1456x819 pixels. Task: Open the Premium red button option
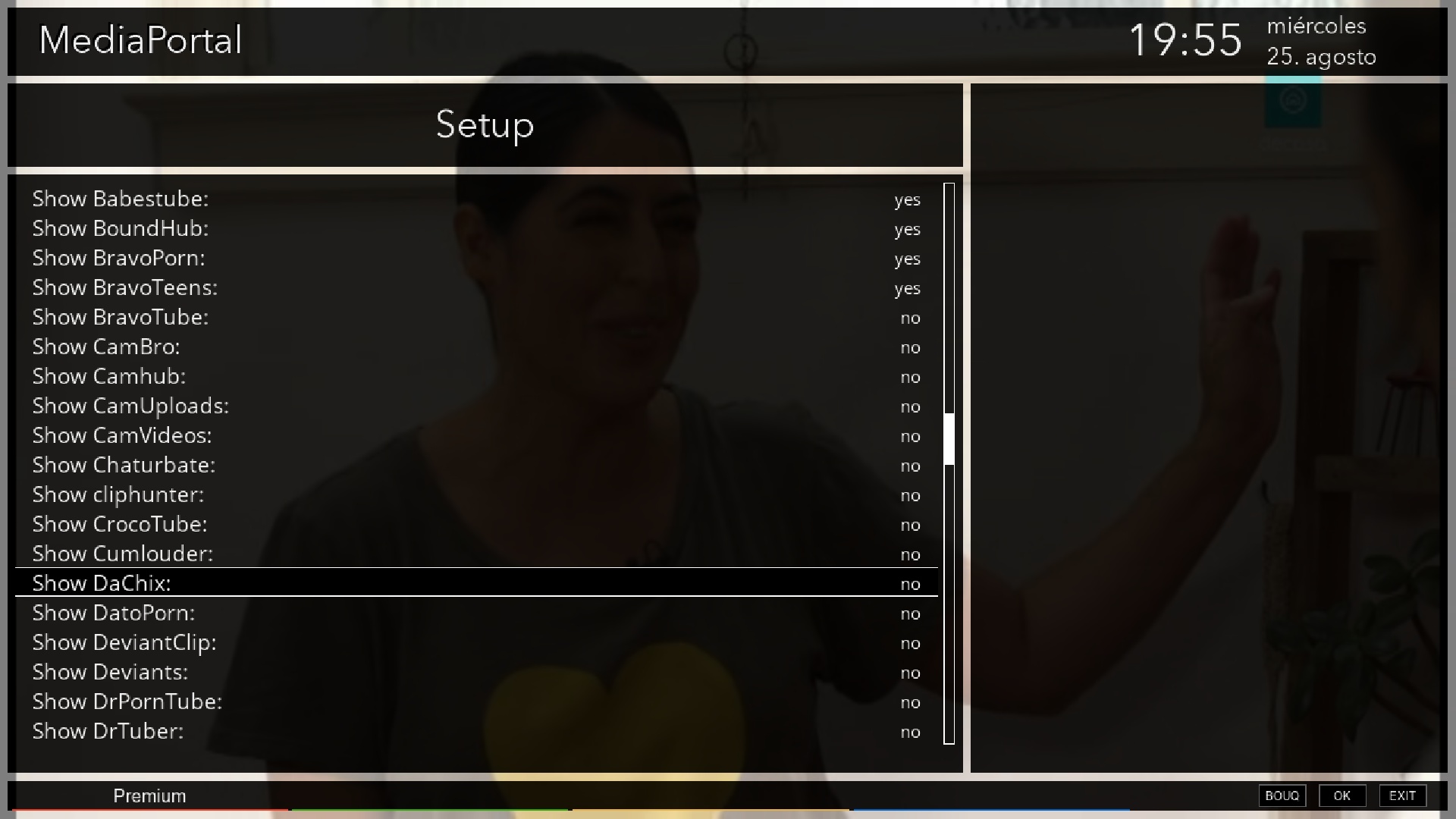pyautogui.click(x=149, y=796)
